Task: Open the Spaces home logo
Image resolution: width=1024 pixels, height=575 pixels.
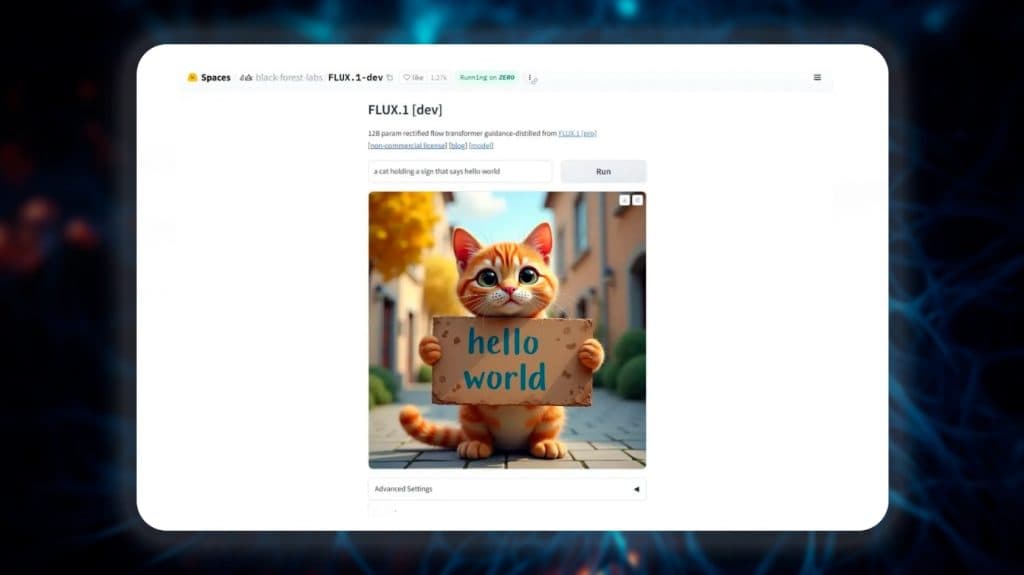Action: (209, 77)
